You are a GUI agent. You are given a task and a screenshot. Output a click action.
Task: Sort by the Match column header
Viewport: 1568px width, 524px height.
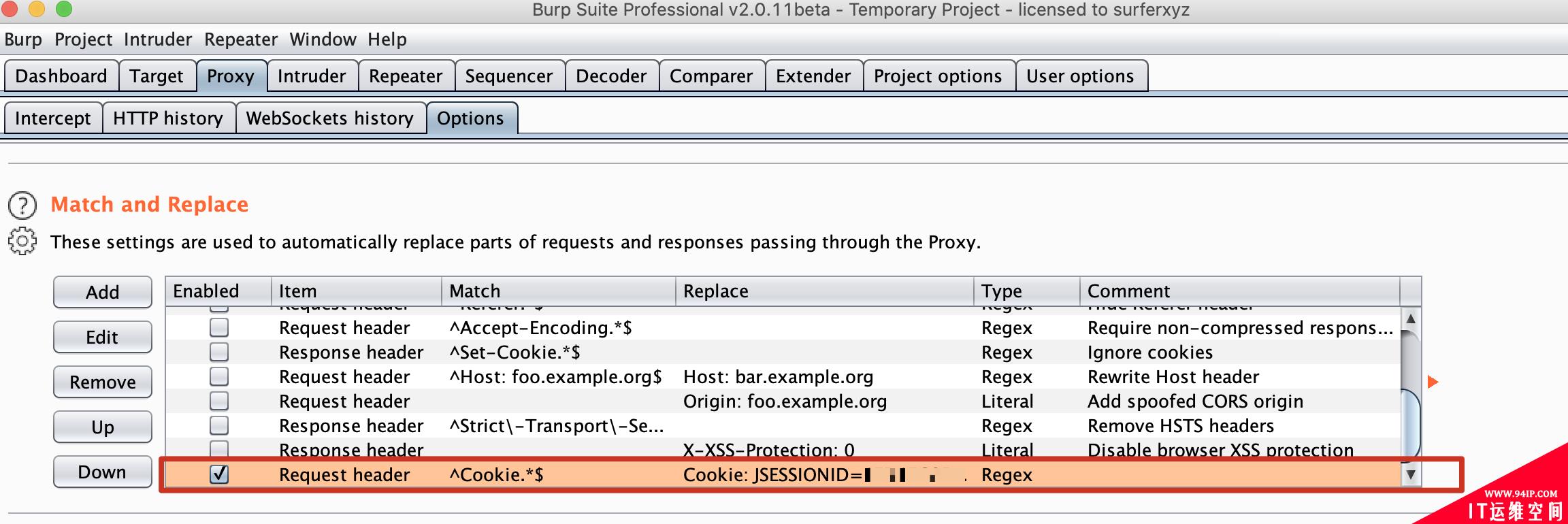(x=558, y=291)
